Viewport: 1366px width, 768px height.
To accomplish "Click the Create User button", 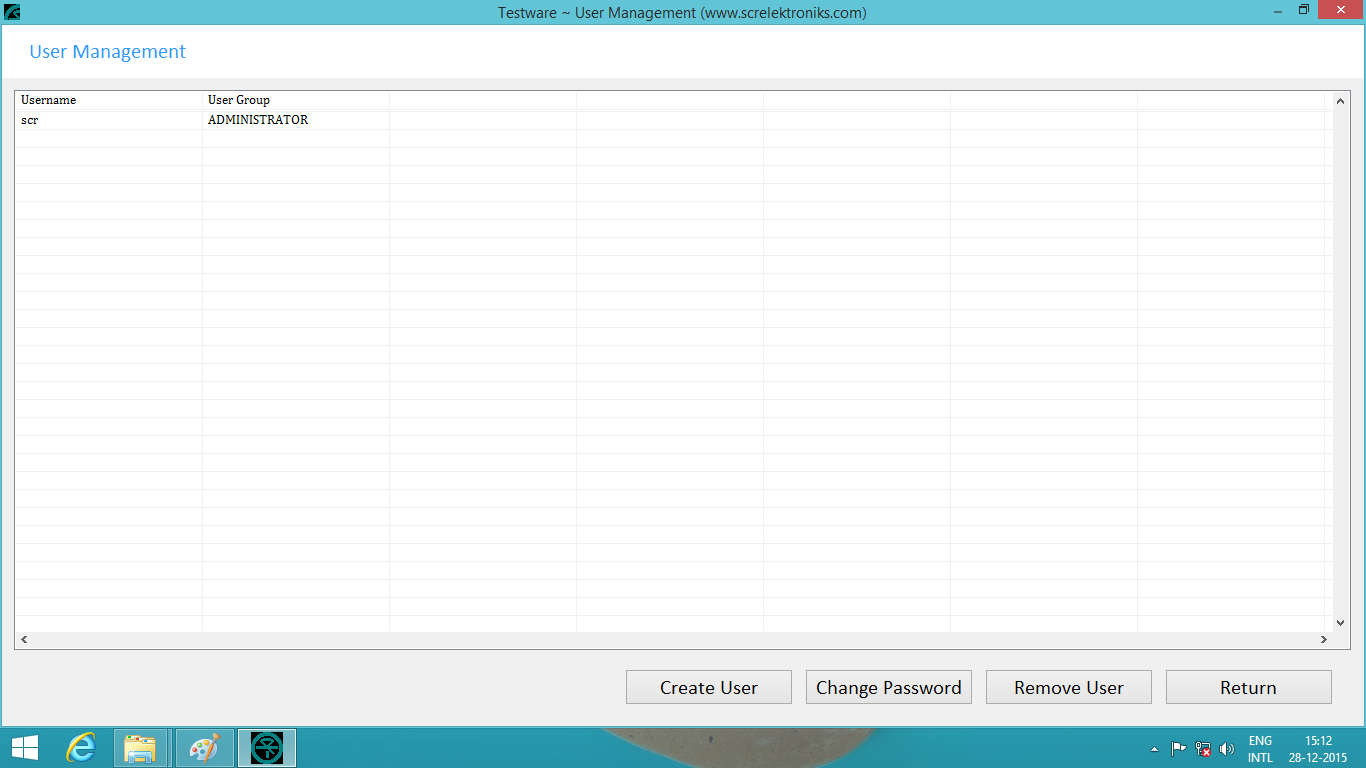I will click(x=708, y=687).
